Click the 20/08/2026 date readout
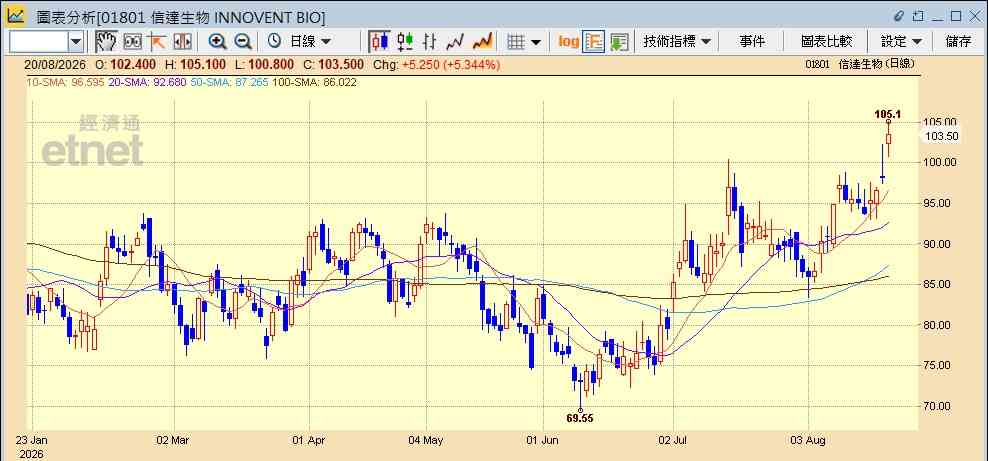Viewport: 988px width, 461px height. coord(55,64)
